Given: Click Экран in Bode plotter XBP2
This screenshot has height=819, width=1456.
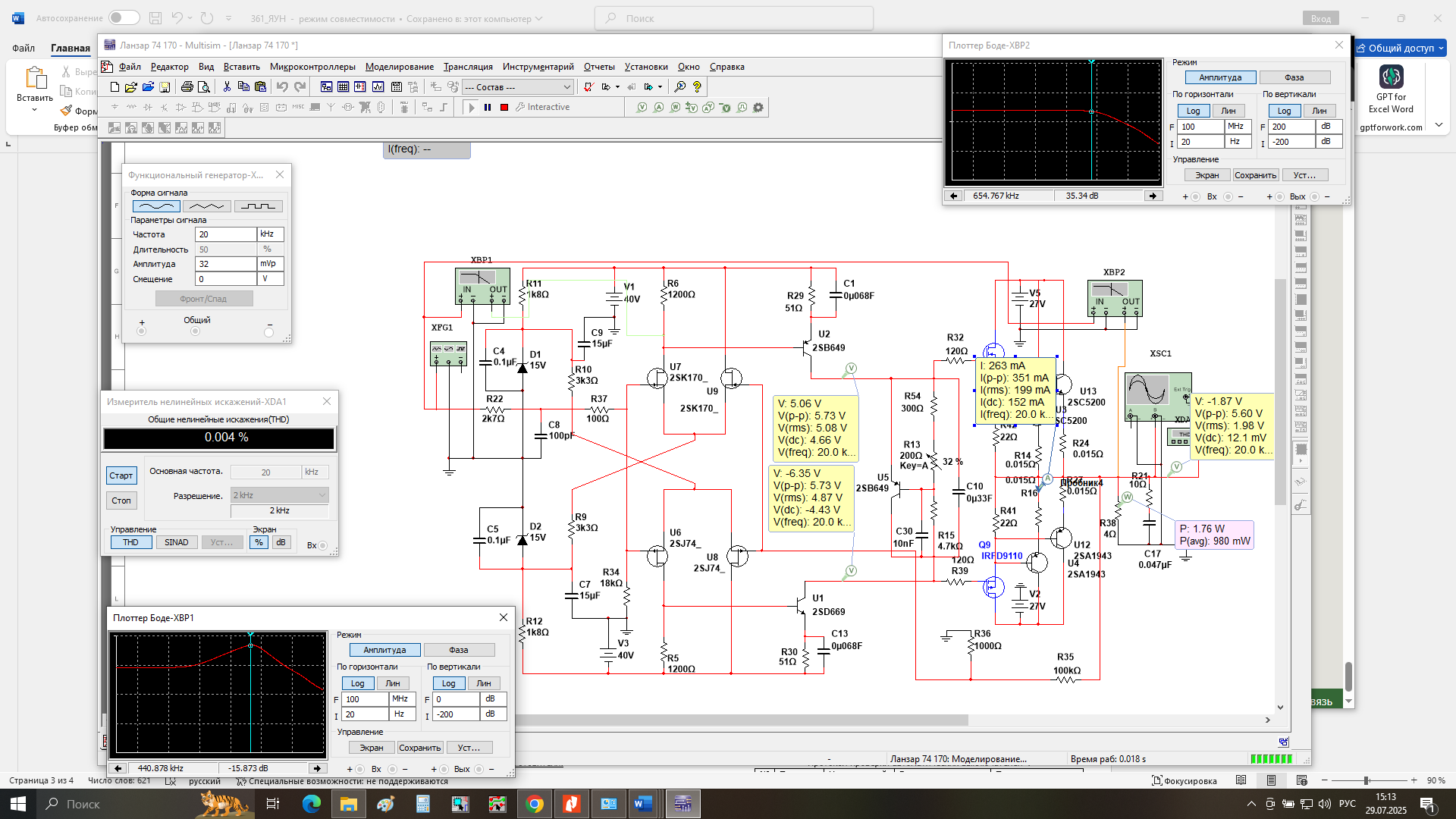Looking at the screenshot, I should pos(1207,175).
